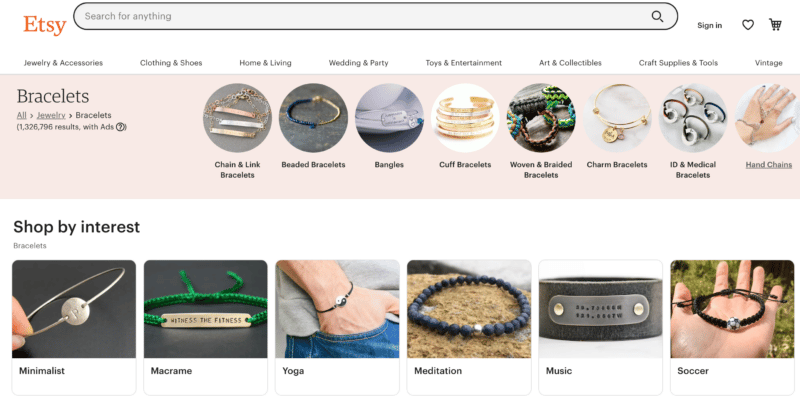Click the Etsy logo

coord(45,25)
